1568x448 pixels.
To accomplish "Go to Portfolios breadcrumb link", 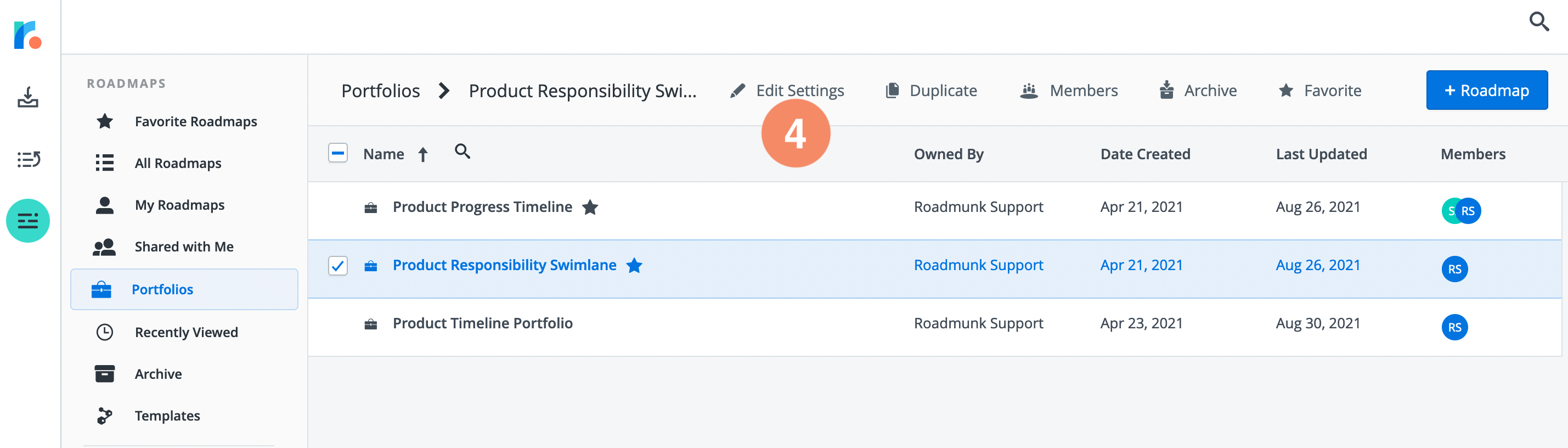I will [380, 91].
